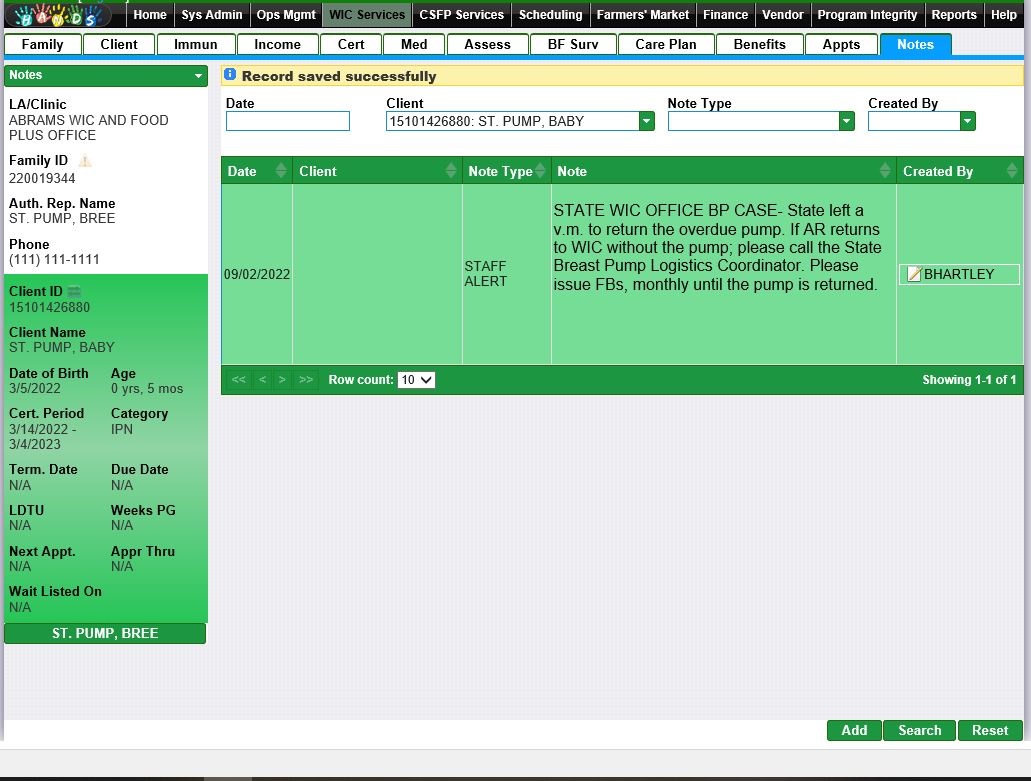Screen dimensions: 1031x781
Task: Open the Created By filter dropdown
Action: [x=967, y=121]
